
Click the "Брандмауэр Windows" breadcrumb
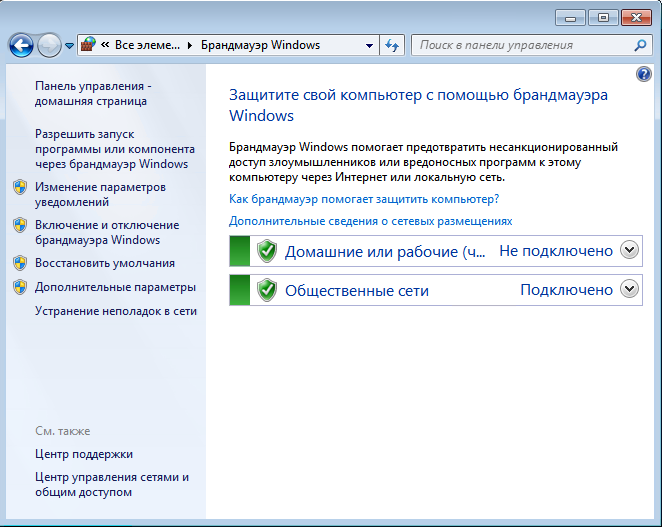pos(260,45)
